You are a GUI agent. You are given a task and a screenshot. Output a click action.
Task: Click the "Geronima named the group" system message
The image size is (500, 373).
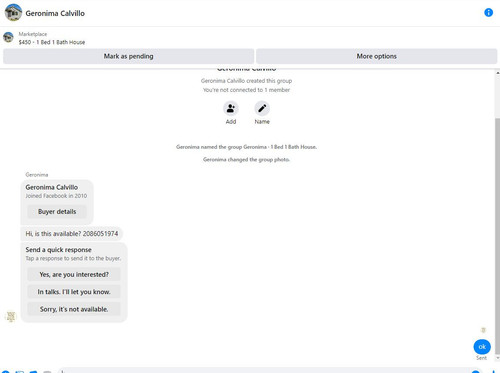(246, 147)
